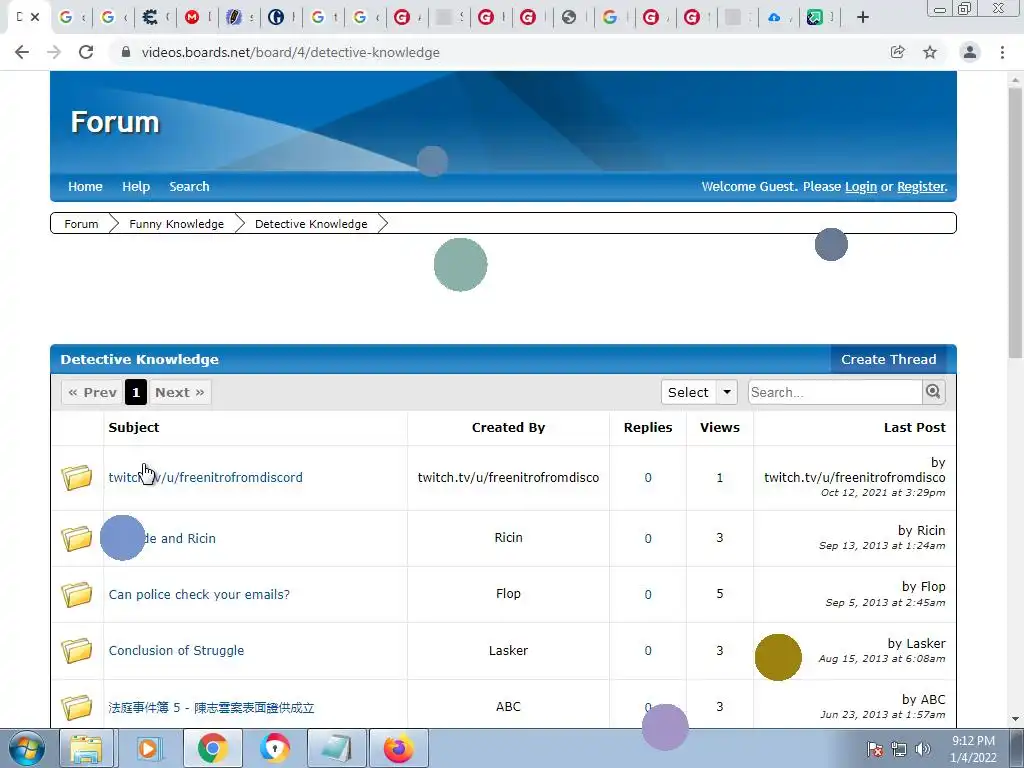Open the Chinese-titled thread by ABC
This screenshot has width=1024, height=768.
211,707
